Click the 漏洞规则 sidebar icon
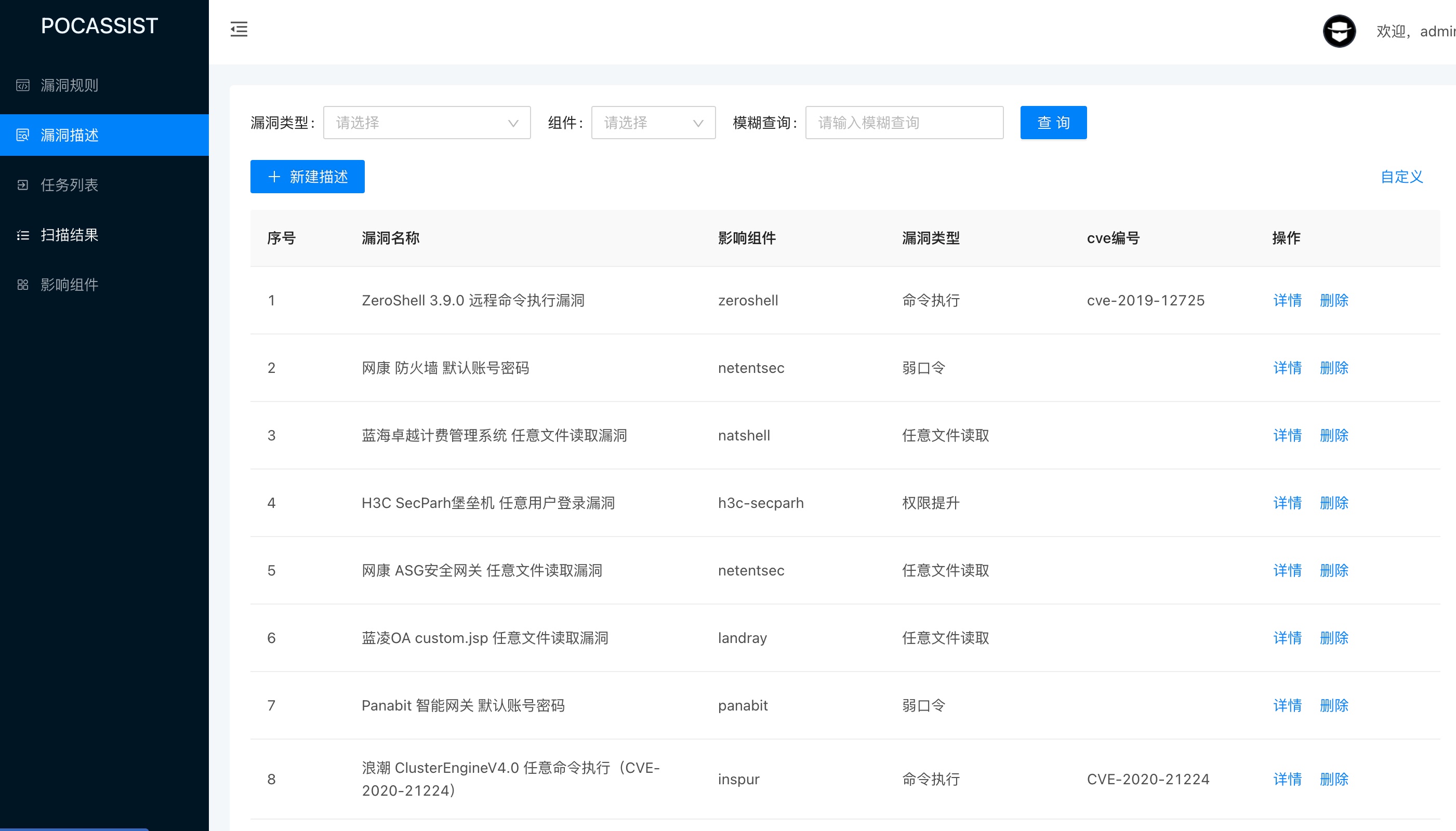Viewport: 1456px width, 831px height. click(23, 86)
